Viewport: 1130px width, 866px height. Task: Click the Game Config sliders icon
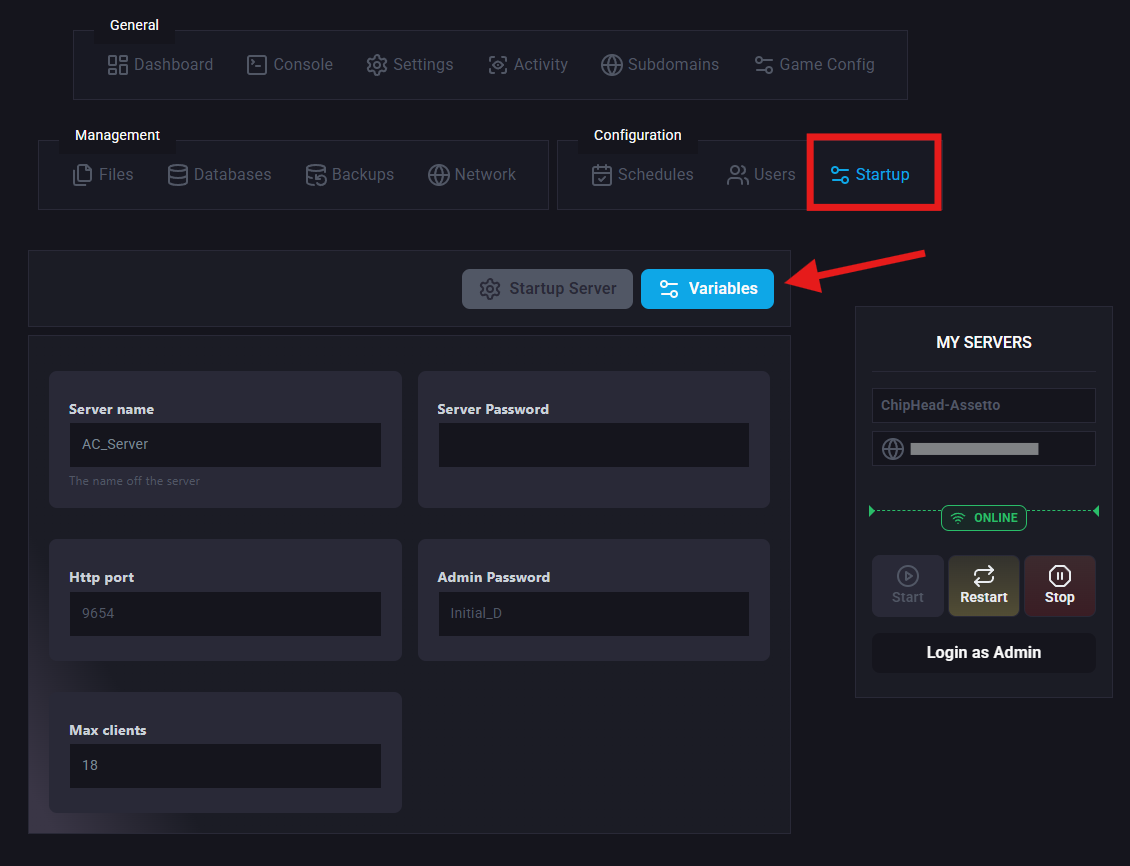click(764, 65)
